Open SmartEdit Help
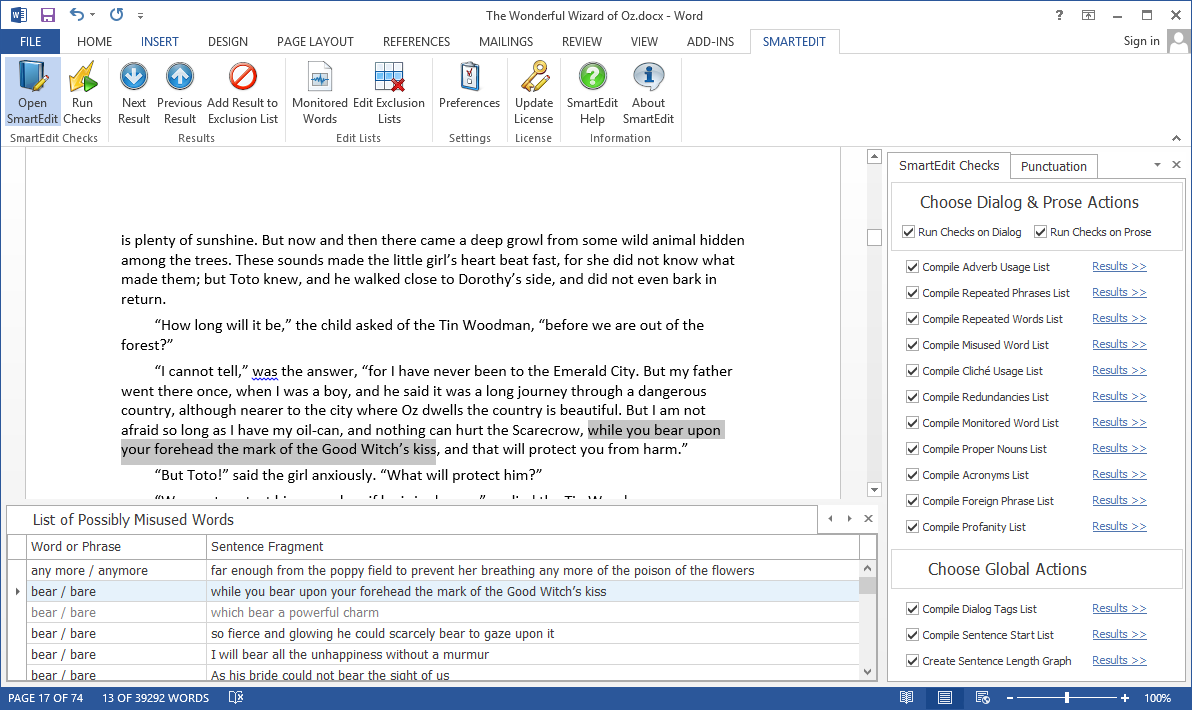Viewport: 1192px width, 710px height. tap(592, 93)
